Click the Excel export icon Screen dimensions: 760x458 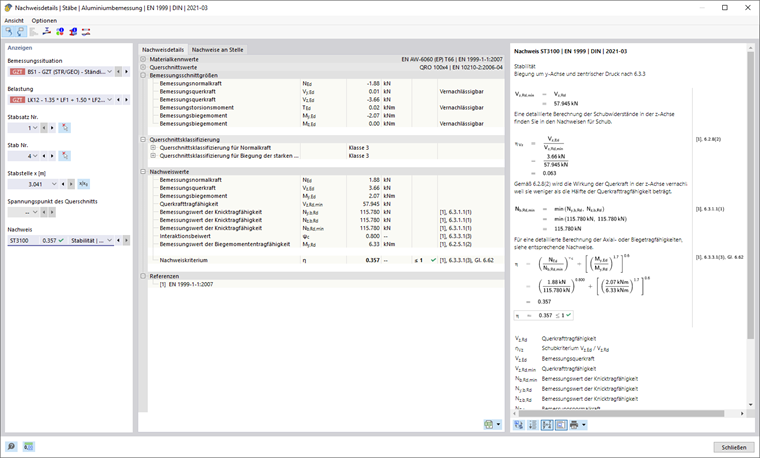(489, 425)
